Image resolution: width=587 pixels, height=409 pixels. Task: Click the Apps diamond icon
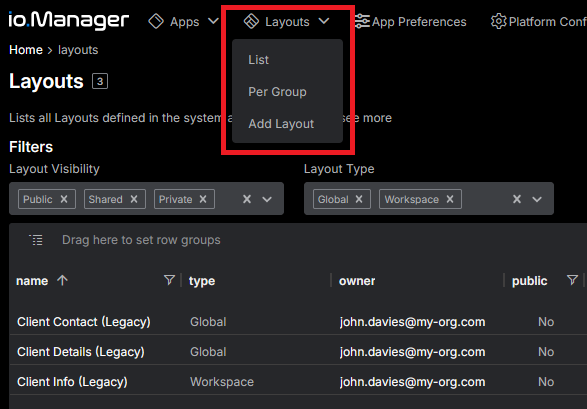156,21
